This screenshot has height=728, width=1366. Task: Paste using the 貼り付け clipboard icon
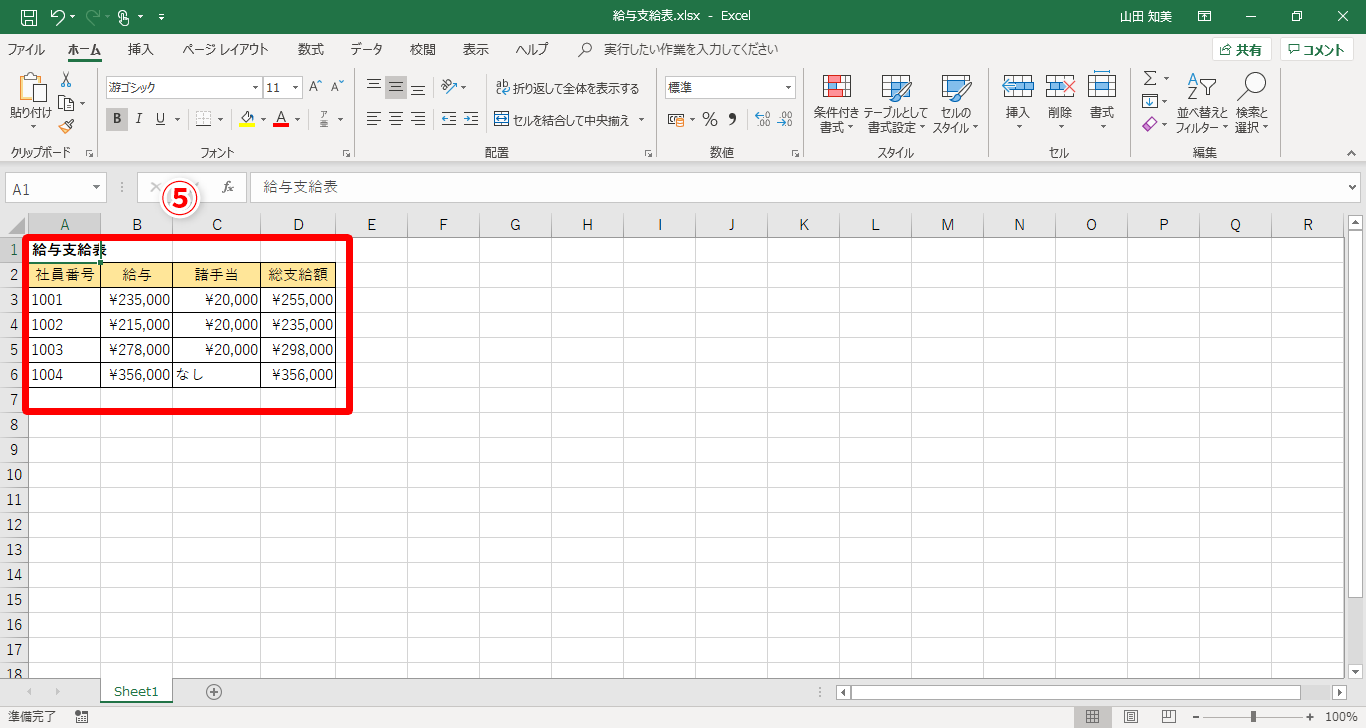pos(31,89)
